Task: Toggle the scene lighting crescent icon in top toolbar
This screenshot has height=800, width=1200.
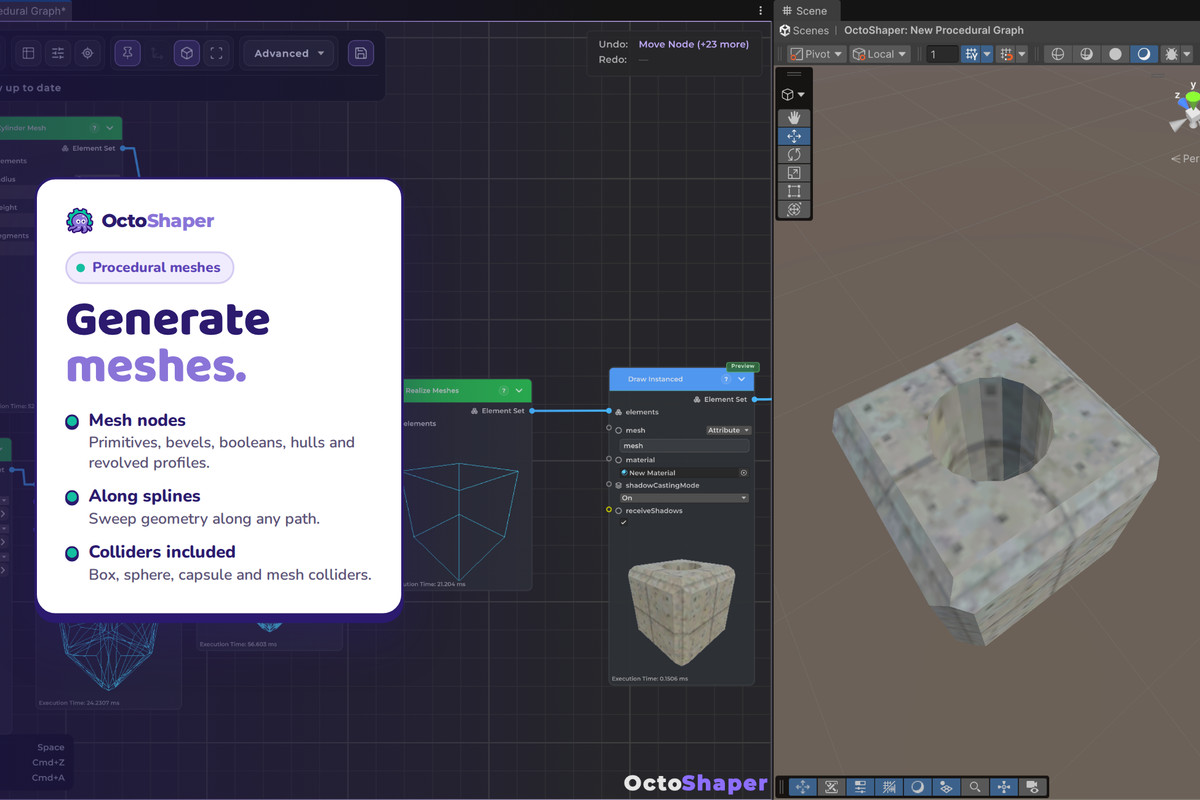Action: pyautogui.click(x=1145, y=54)
